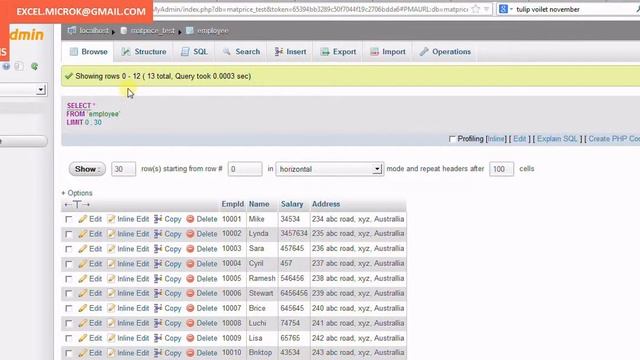
Task: Click the Inline query edit link
Action: coord(496,139)
